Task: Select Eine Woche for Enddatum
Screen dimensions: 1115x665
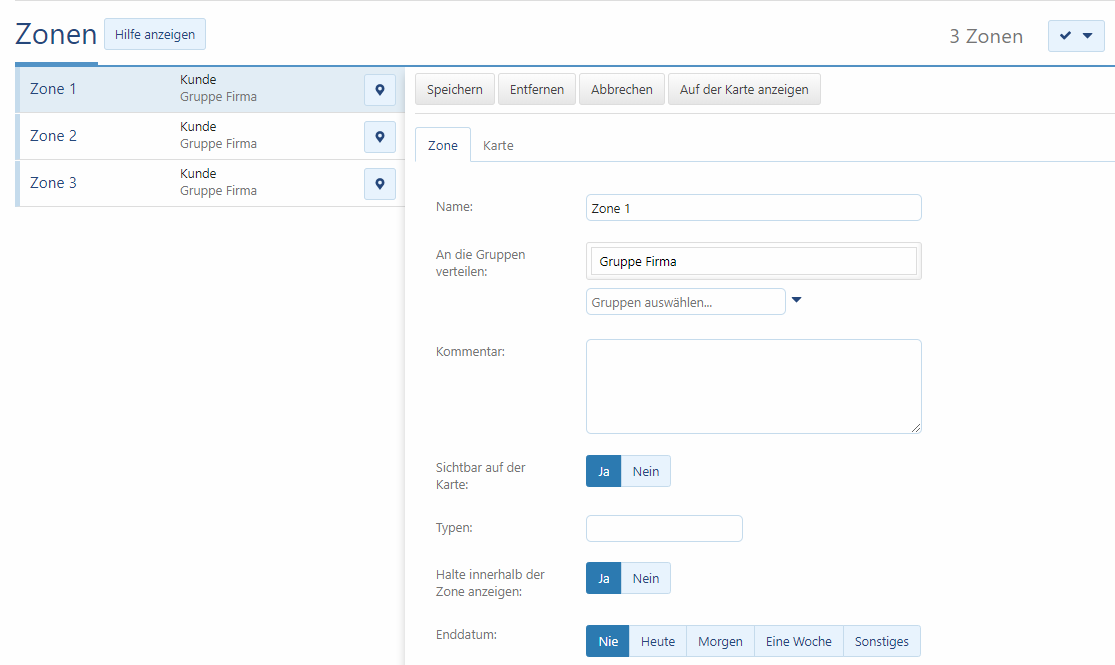Action: (x=798, y=641)
